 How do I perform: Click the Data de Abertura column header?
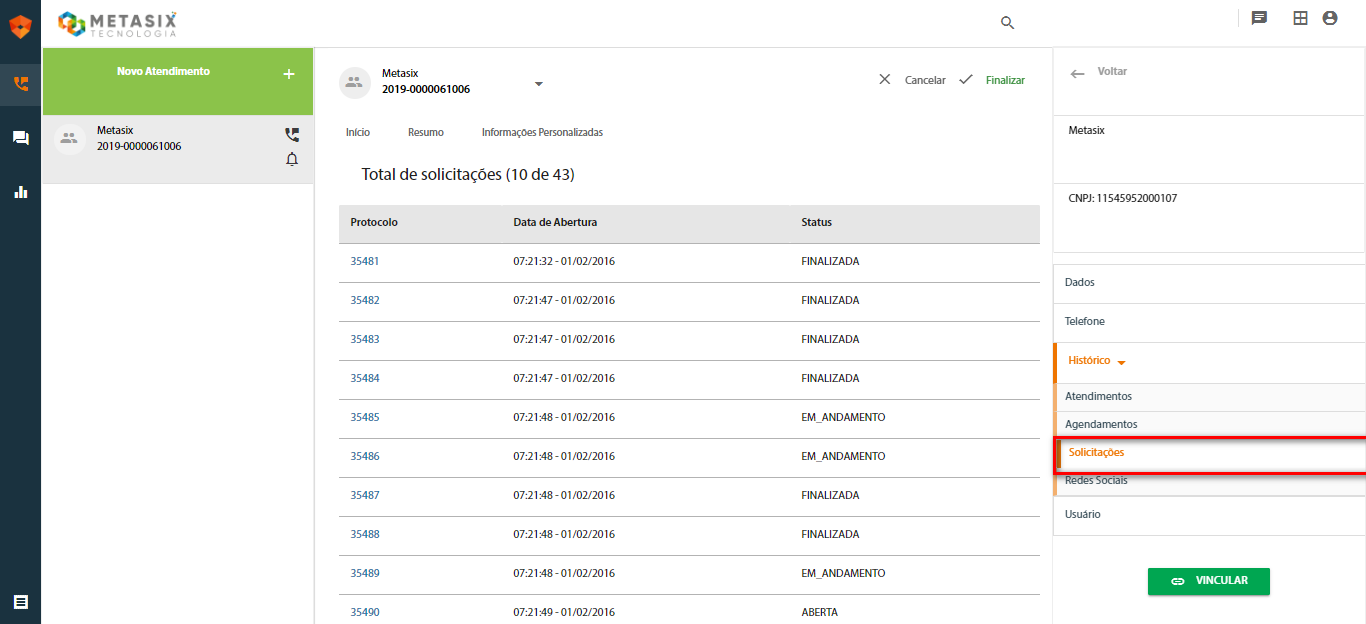[x=555, y=222]
